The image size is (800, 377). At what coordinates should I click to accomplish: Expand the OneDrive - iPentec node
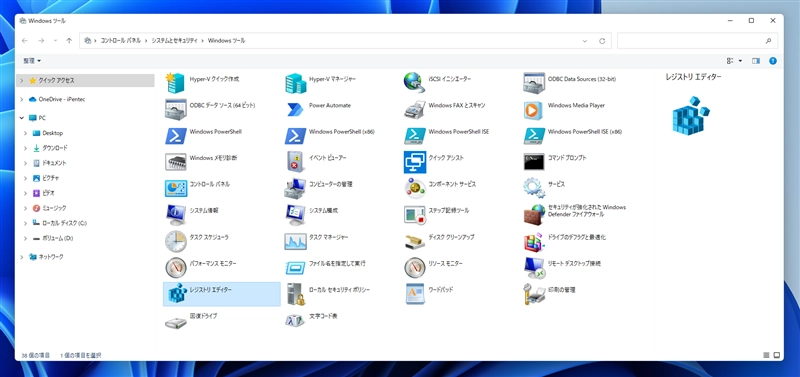pyautogui.click(x=21, y=99)
